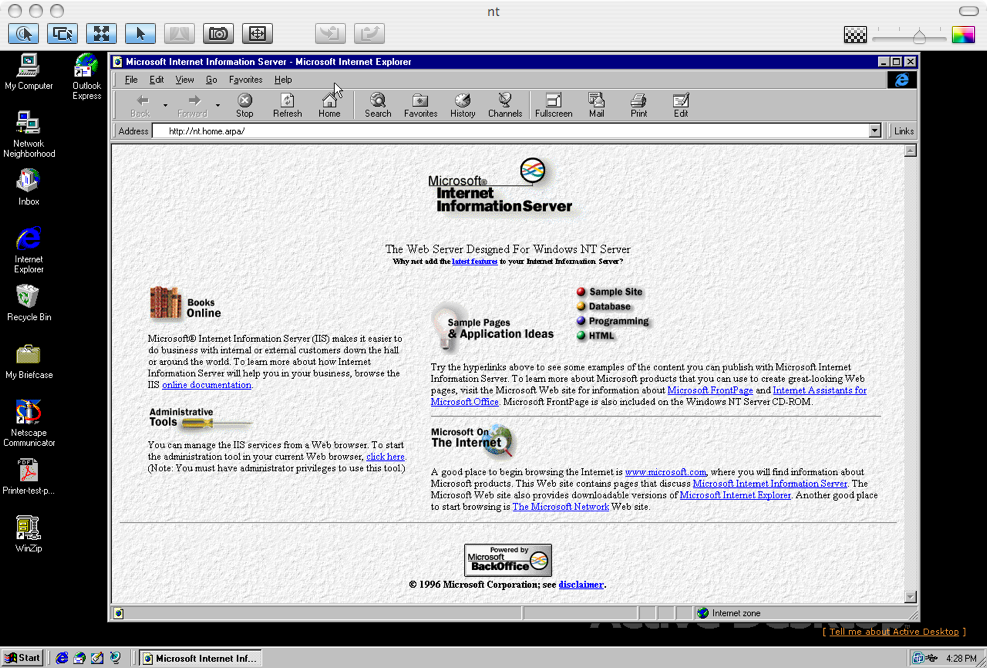The image size is (987, 668).
Task: Launch Internet Explorer from the Quick Launch bar
Action: pos(62,658)
